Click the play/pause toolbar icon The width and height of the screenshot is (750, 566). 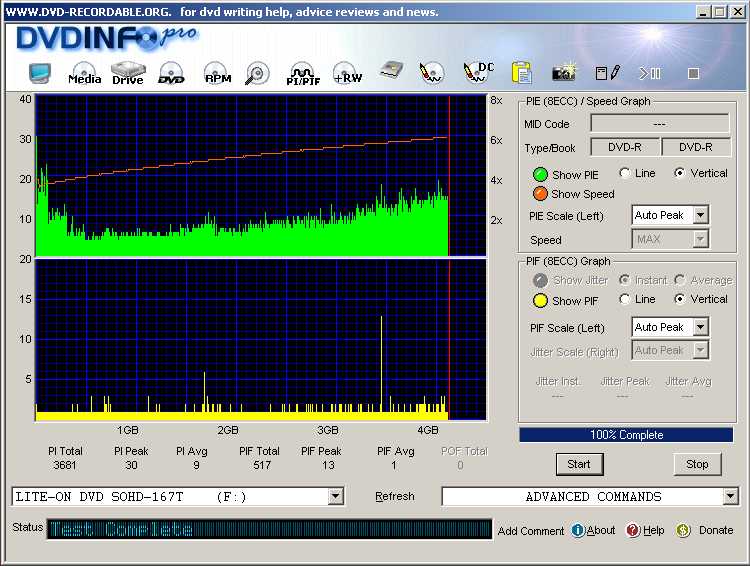pyautogui.click(x=650, y=73)
